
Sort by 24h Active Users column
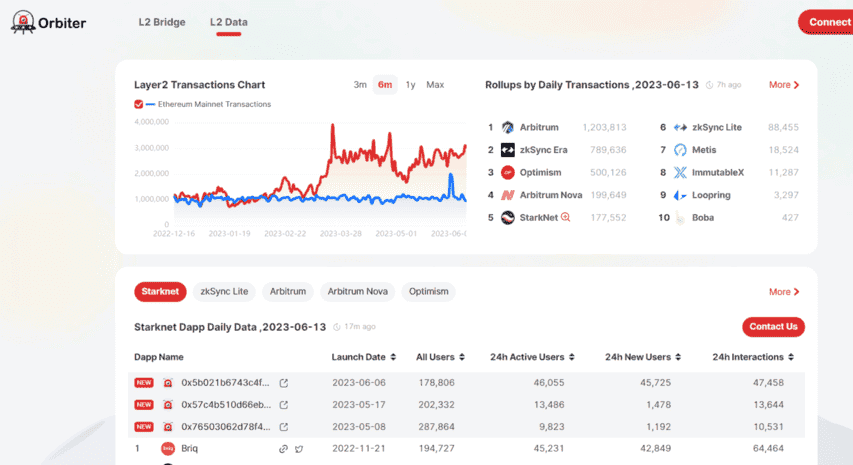click(x=572, y=357)
